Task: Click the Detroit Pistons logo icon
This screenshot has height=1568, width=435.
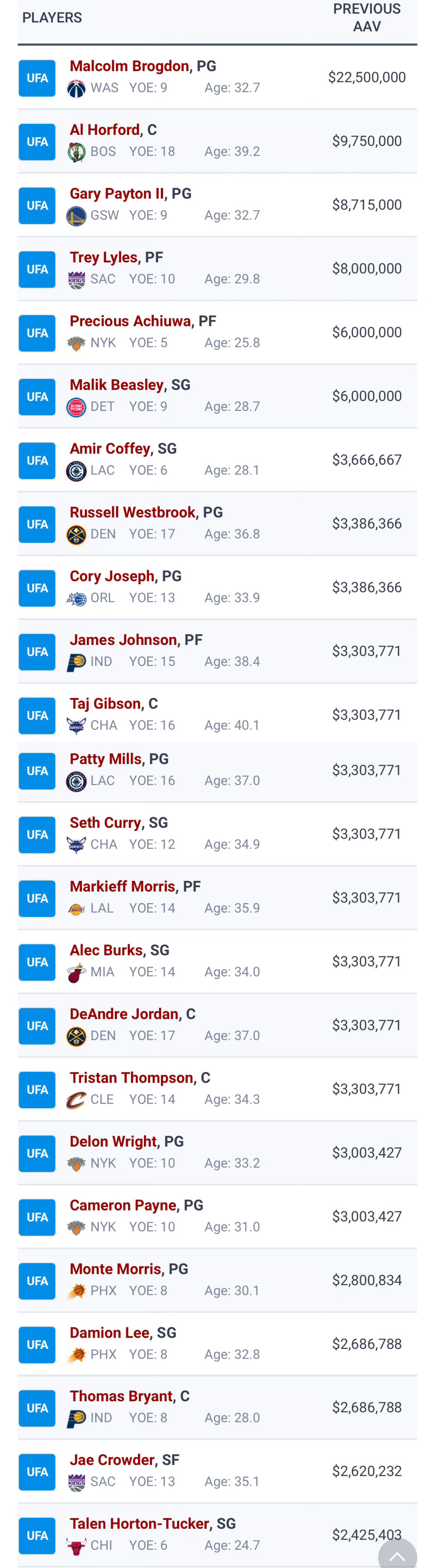Action: (76, 407)
